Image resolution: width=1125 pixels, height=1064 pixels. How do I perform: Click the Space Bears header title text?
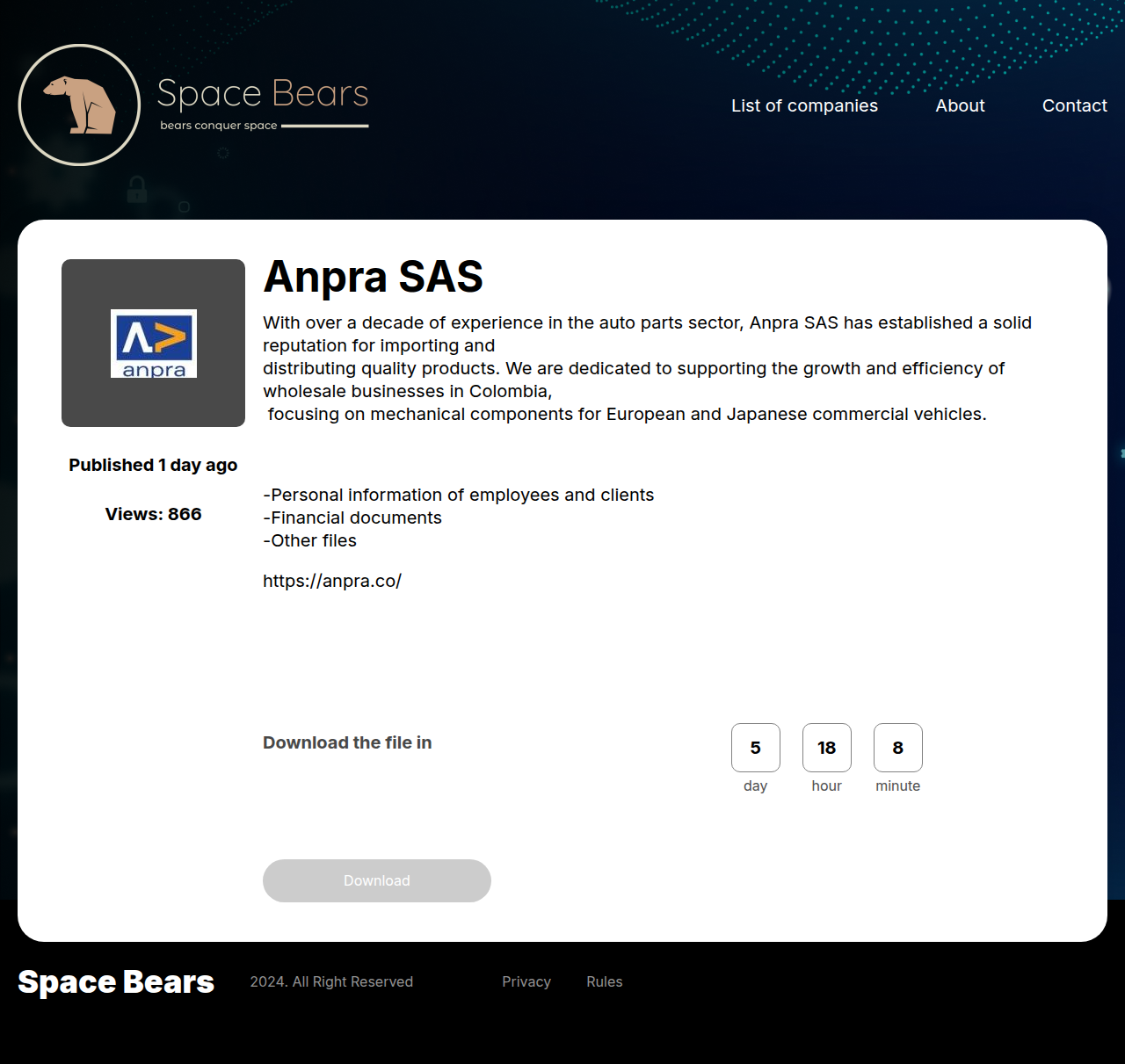263,93
